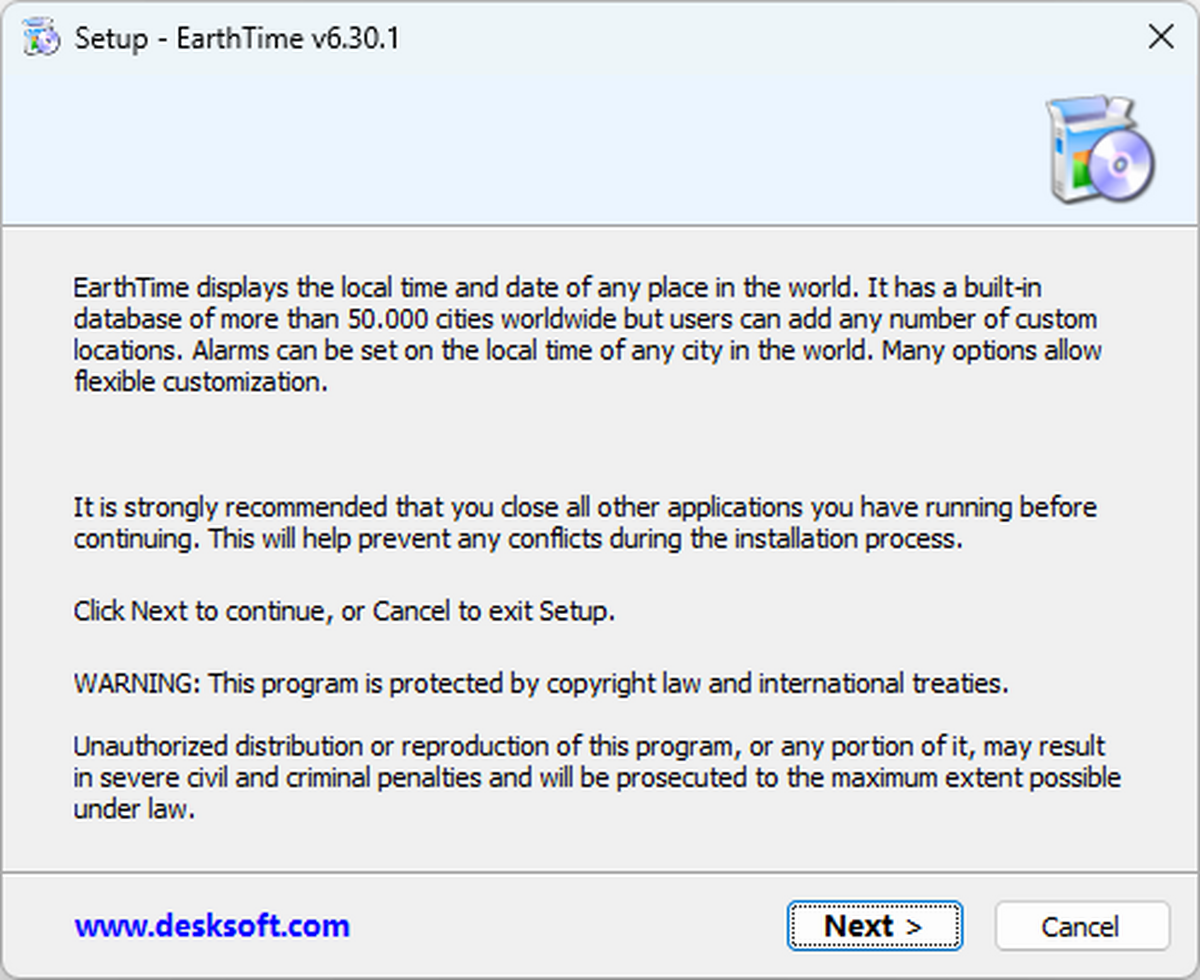Close the EarthTime Setup window
Screen dimensions: 1200x980
[1160, 38]
